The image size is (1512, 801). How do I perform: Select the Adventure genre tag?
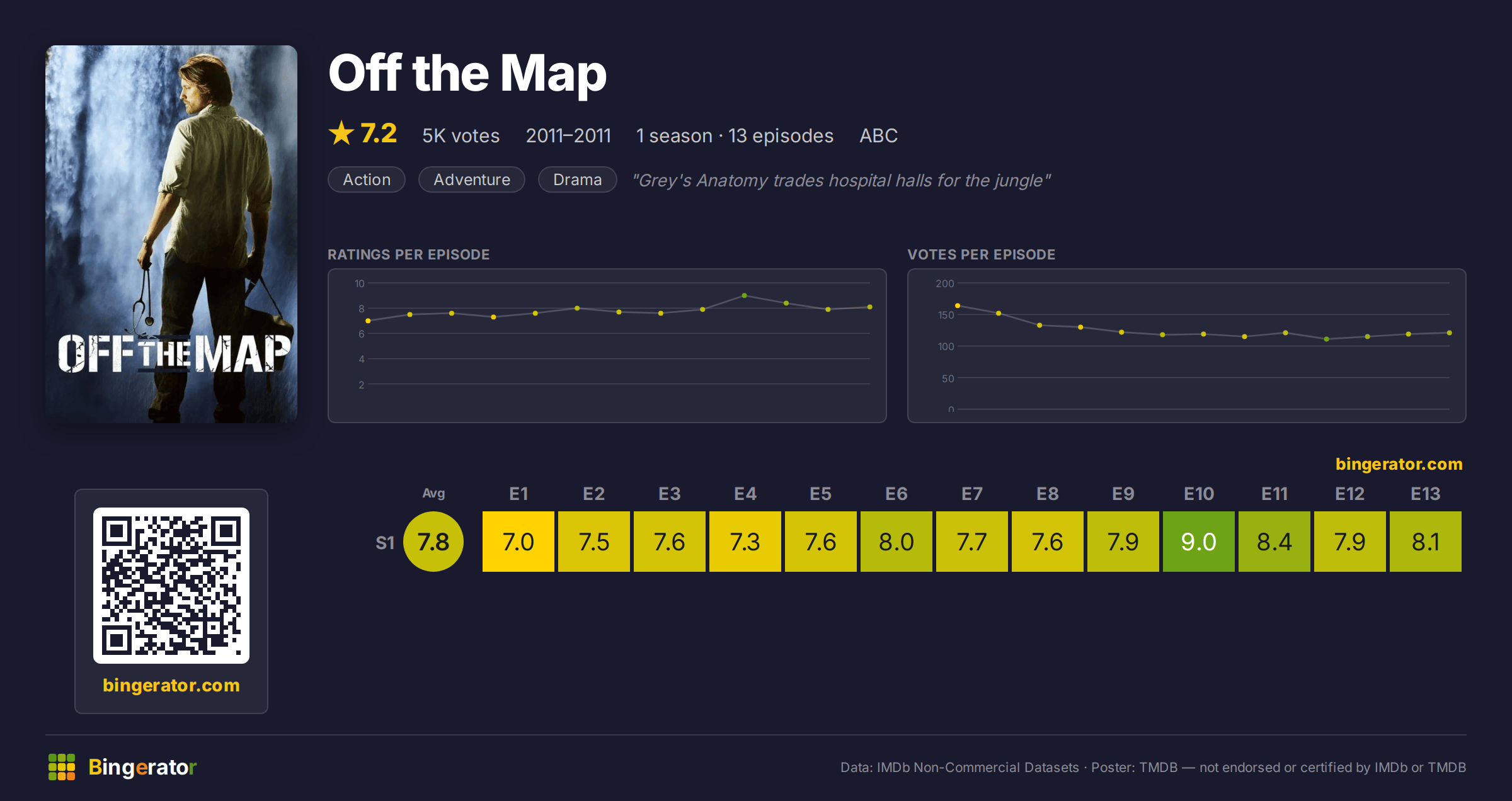[x=472, y=179]
